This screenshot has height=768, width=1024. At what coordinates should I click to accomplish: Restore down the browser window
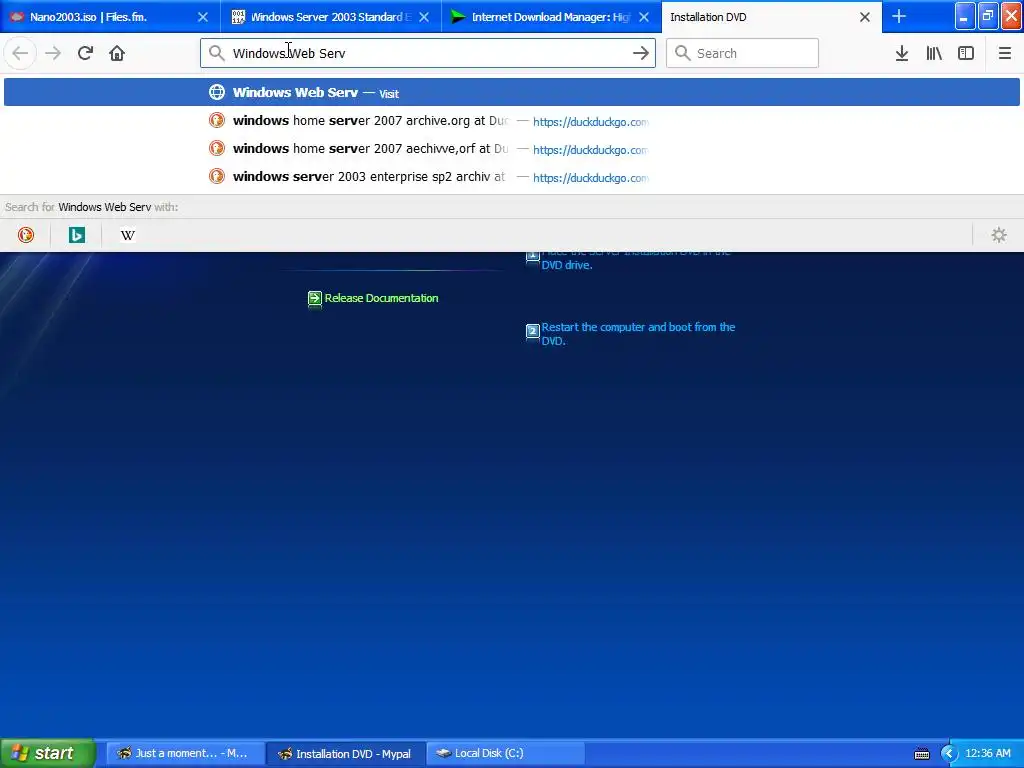(988, 16)
